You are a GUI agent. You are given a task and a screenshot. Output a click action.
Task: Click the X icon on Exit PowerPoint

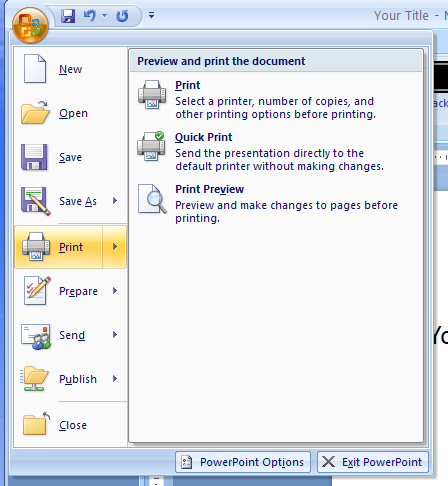point(328,462)
